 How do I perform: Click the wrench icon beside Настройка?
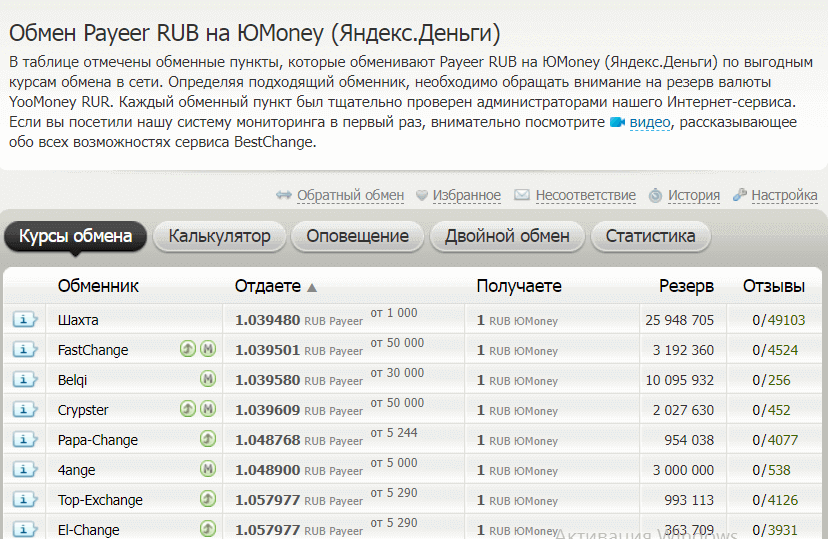coord(739,195)
